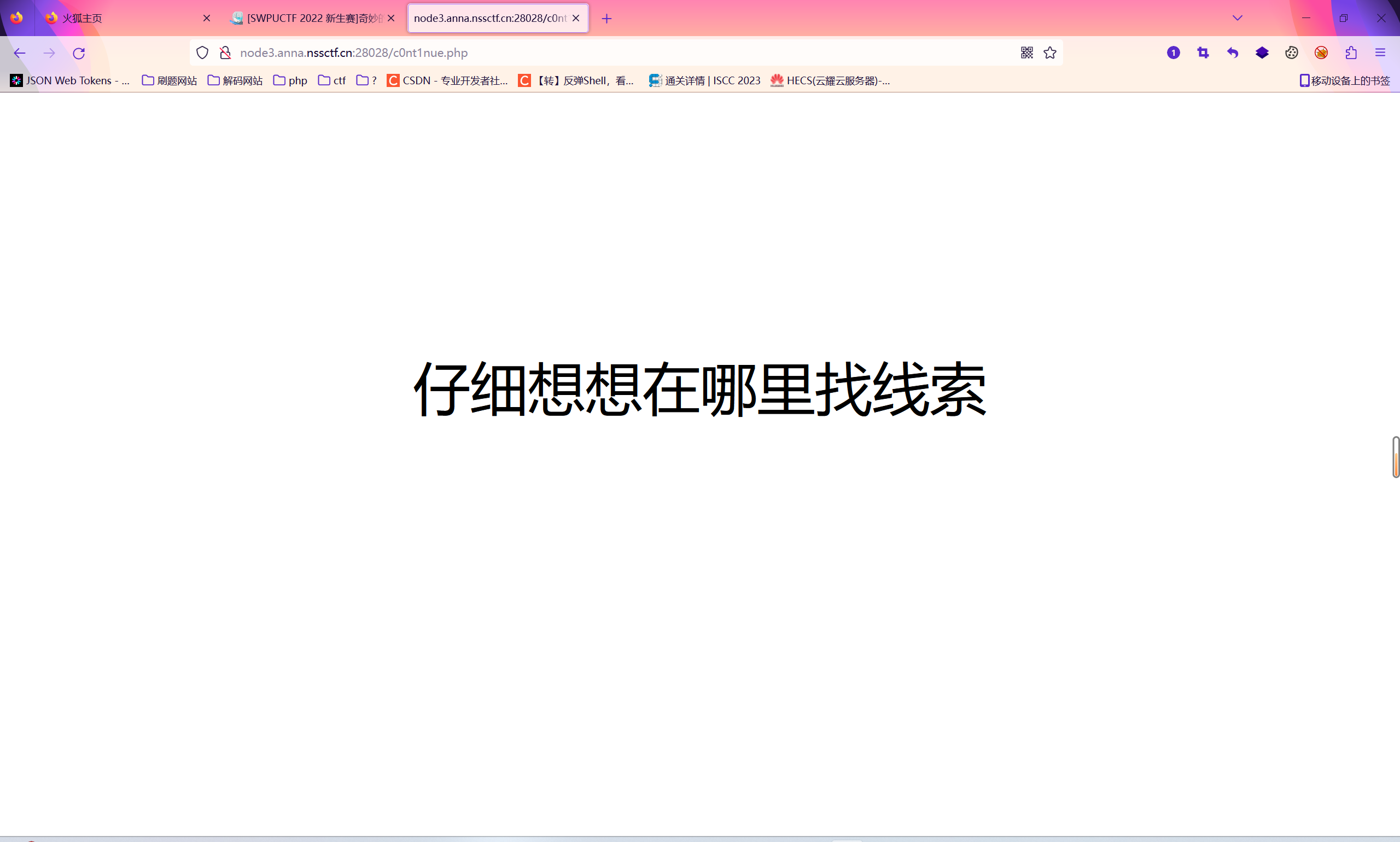Open a new tab with plus button
The height and width of the screenshot is (842, 1400).
tap(606, 19)
